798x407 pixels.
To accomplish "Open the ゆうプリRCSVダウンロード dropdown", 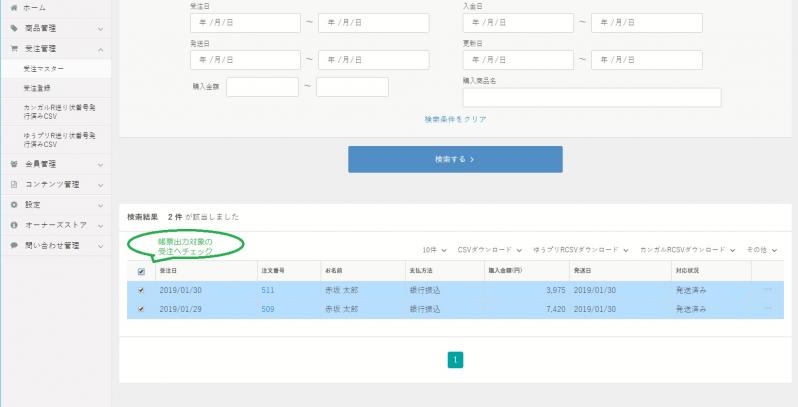I will pyautogui.click(x=581, y=250).
